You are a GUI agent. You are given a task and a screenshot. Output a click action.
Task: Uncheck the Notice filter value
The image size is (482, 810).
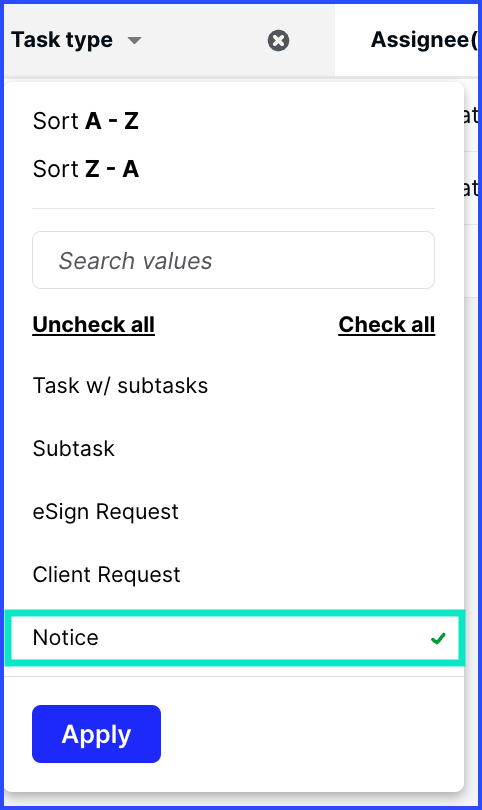click(235, 637)
